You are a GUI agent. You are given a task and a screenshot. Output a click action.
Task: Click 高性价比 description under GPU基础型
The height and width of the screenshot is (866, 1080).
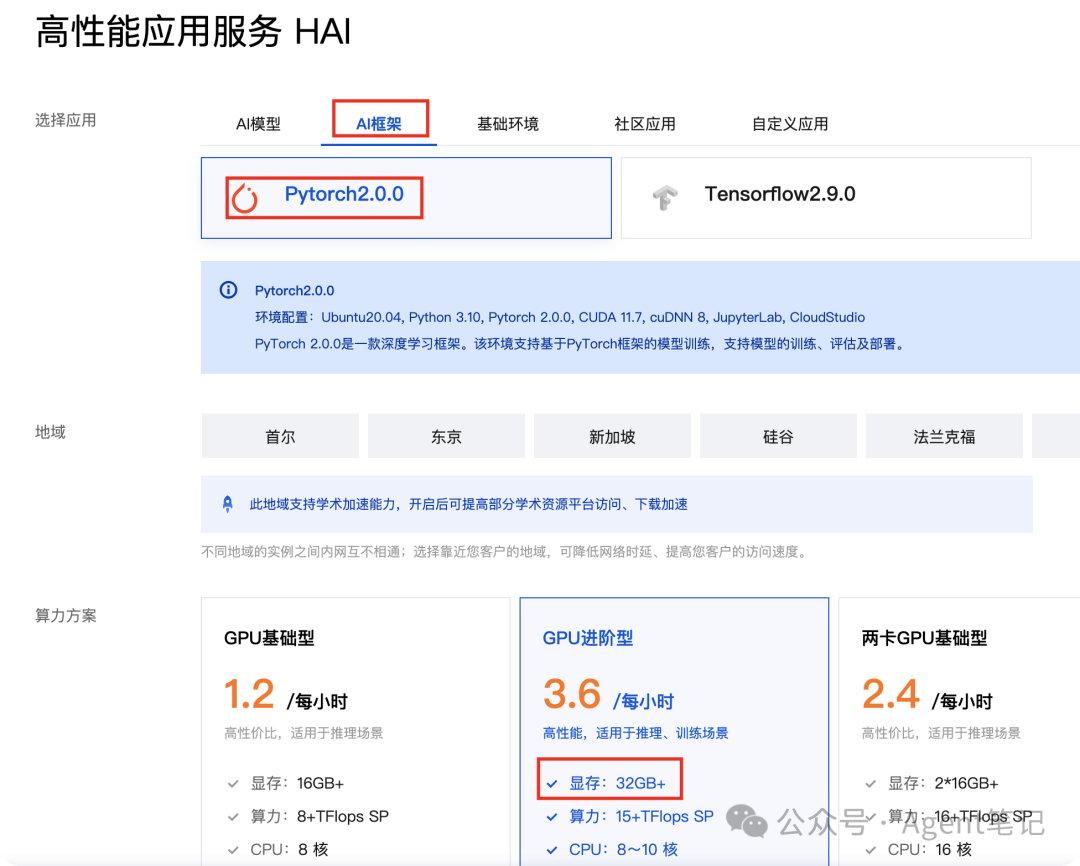point(304,733)
